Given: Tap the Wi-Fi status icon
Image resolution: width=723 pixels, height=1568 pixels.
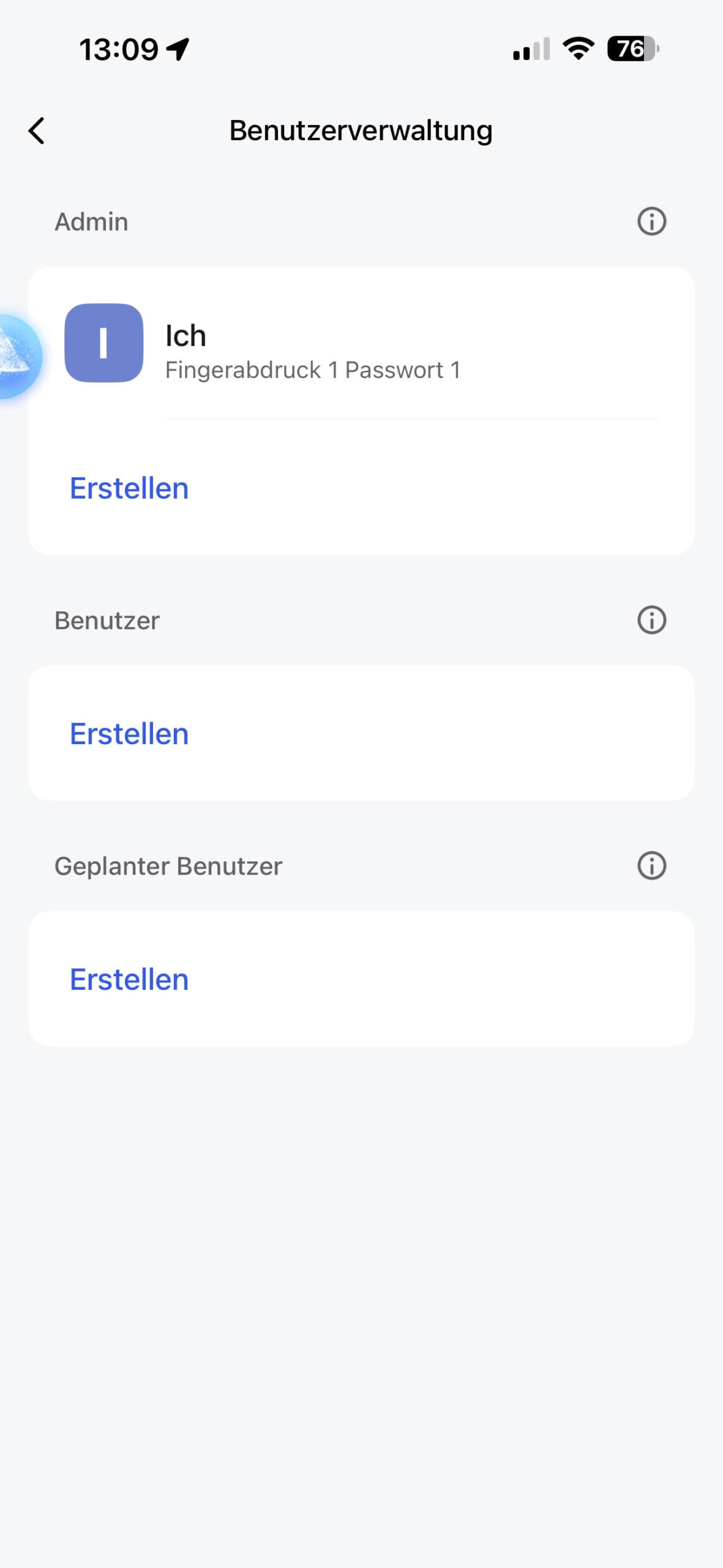Looking at the screenshot, I should pos(578,48).
